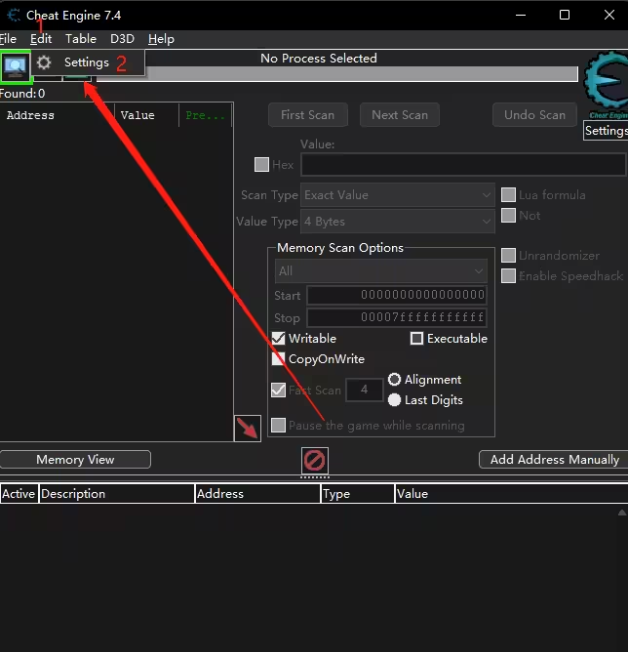Click the Start address field
Screen dimensions: 629x652
tap(397, 295)
